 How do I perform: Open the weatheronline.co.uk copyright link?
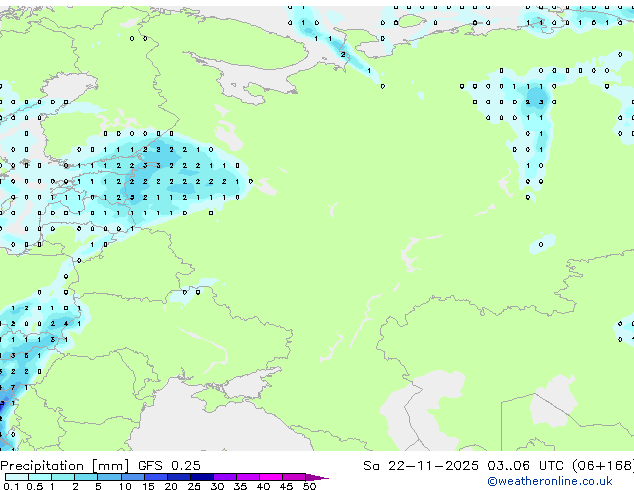550,481
